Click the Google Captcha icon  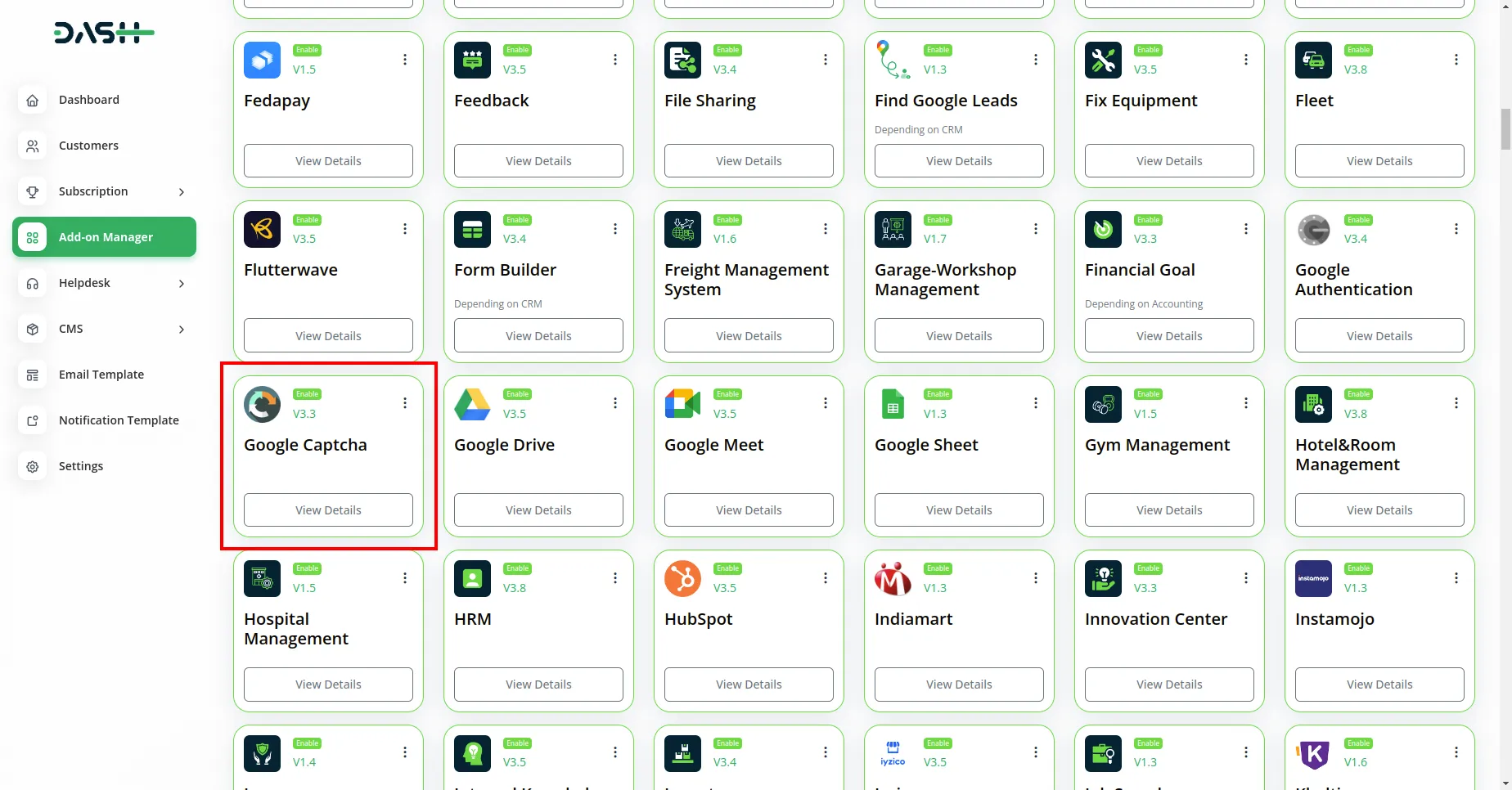point(262,404)
